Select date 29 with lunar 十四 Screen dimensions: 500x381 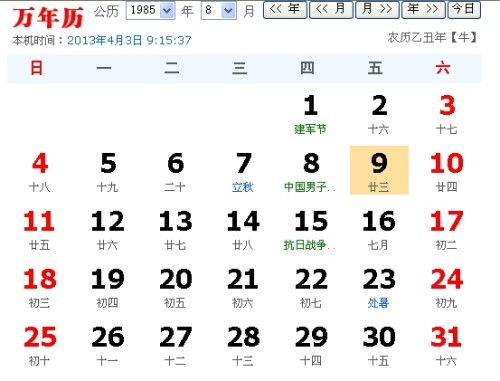coord(310,346)
